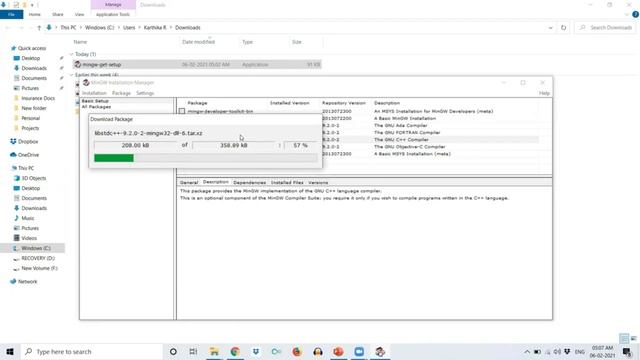Sort files by Name column header
640x360 pixels.
80,42
